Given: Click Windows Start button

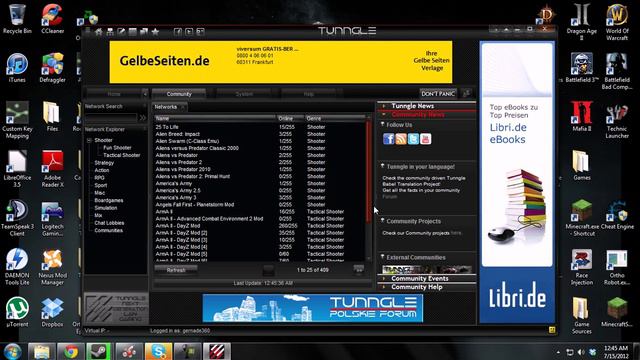Looking at the screenshot, I should coord(13,351).
